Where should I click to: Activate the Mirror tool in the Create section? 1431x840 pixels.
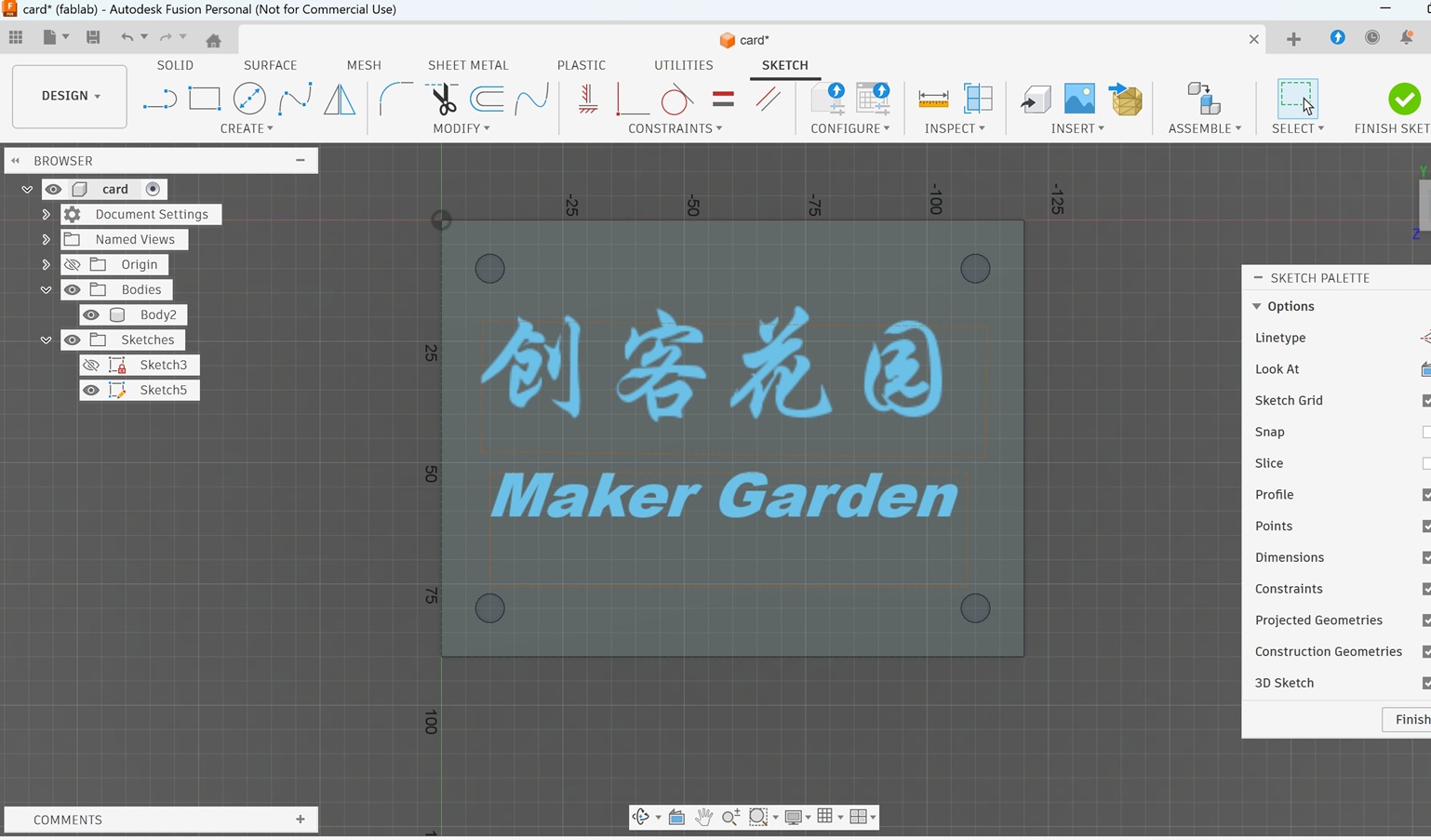(x=340, y=98)
